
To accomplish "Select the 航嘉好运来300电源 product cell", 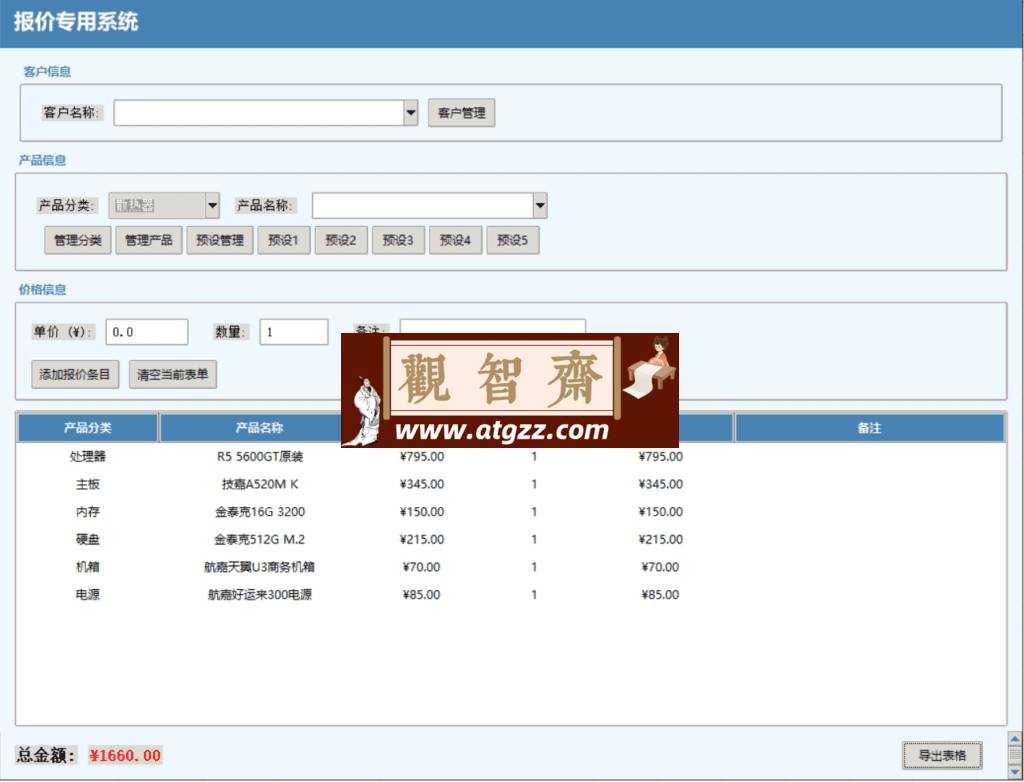I will pos(260,595).
